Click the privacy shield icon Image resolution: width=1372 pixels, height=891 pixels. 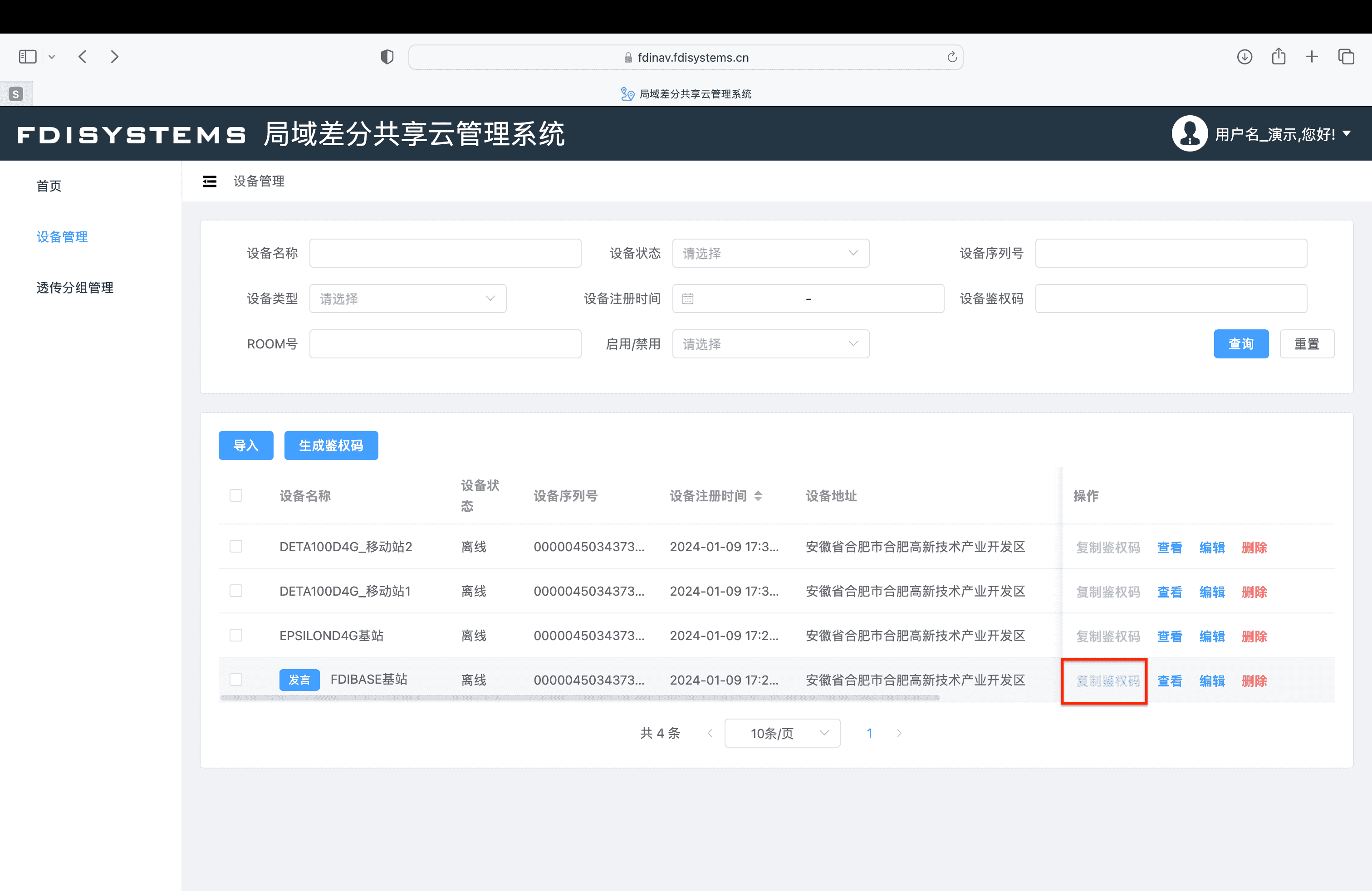[387, 56]
